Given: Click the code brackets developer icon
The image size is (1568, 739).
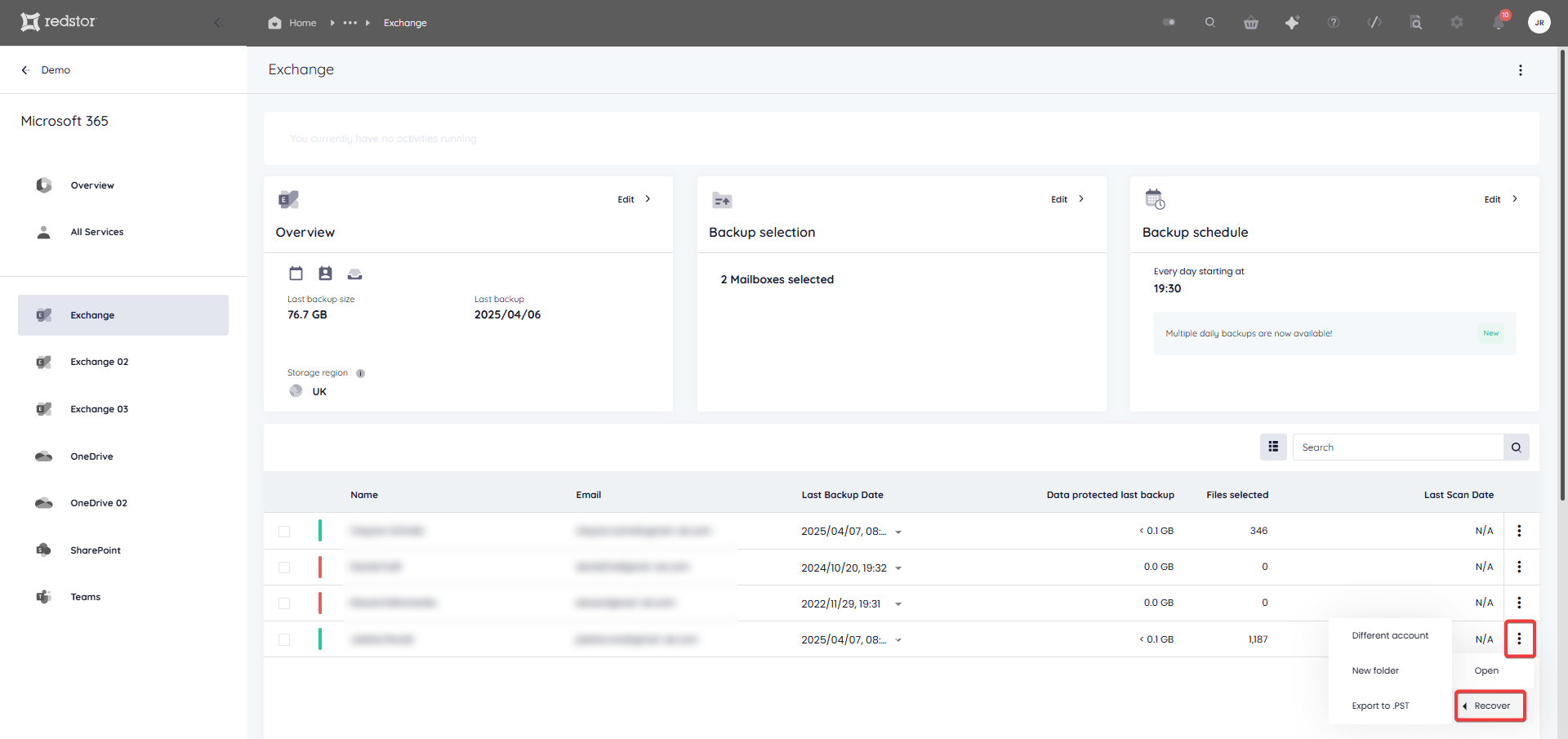Looking at the screenshot, I should 1374,22.
